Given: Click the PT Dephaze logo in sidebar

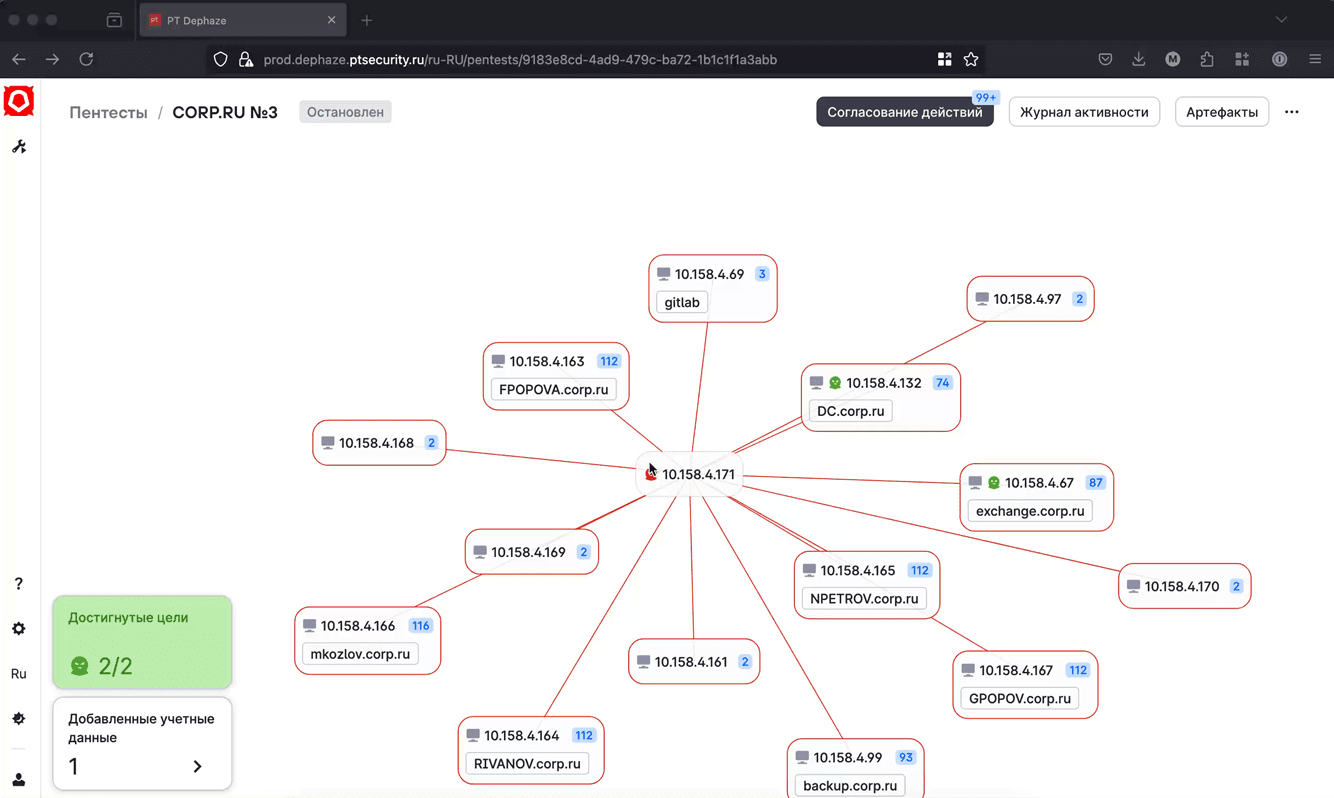Looking at the screenshot, I should [19, 102].
